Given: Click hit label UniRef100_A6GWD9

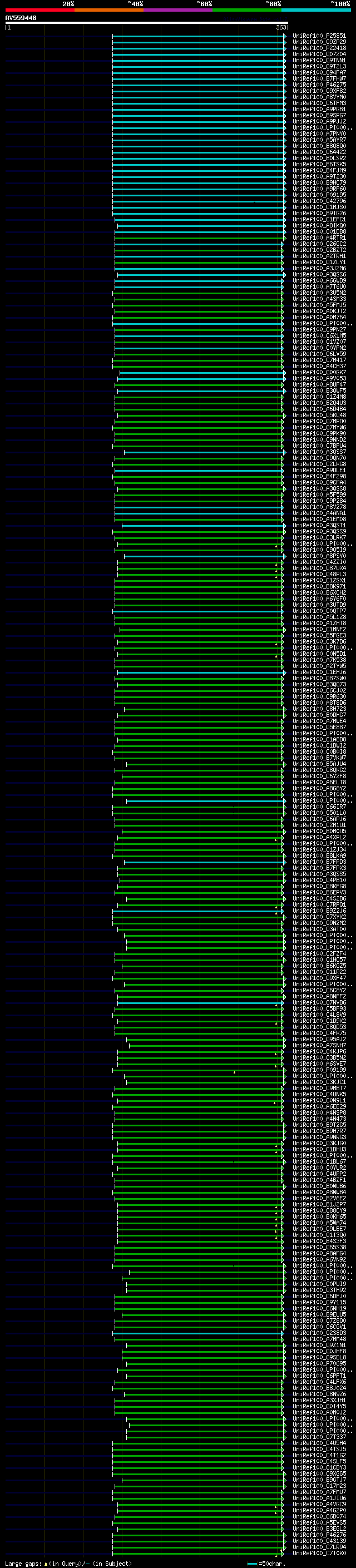Looking at the screenshot, I should point(319,280).
